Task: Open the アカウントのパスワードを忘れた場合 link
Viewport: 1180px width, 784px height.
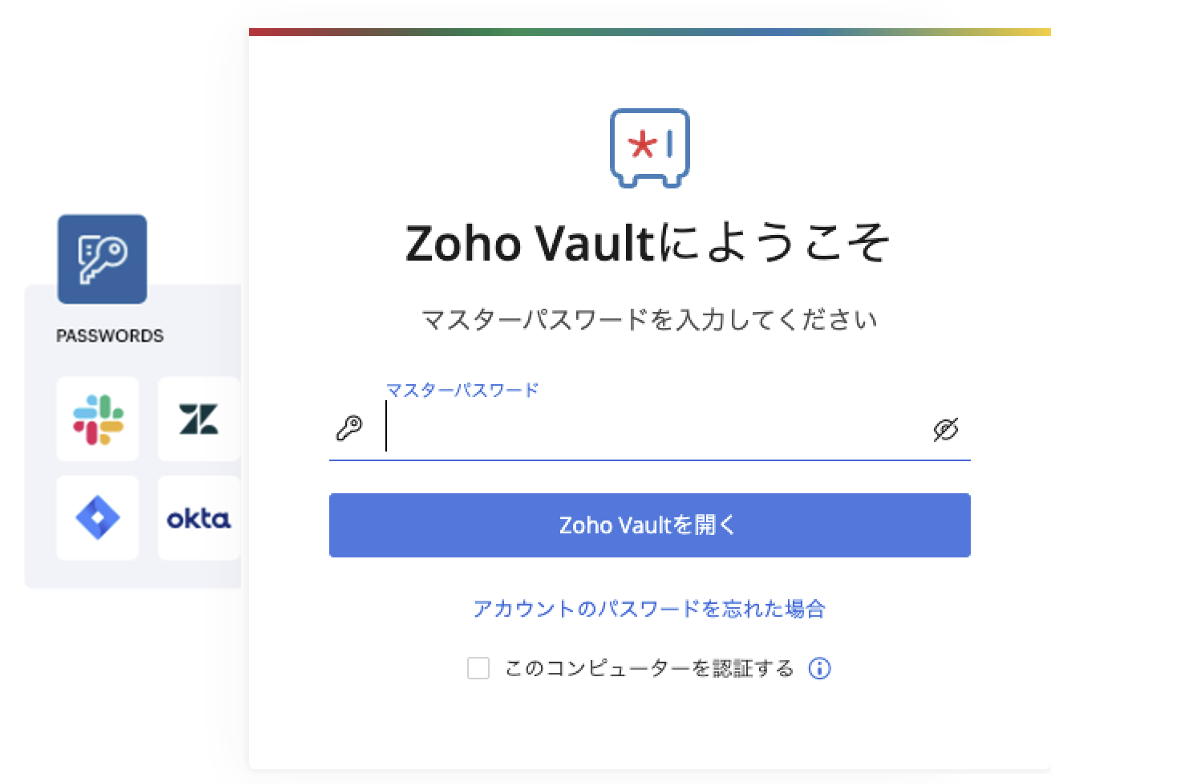Action: (x=649, y=609)
